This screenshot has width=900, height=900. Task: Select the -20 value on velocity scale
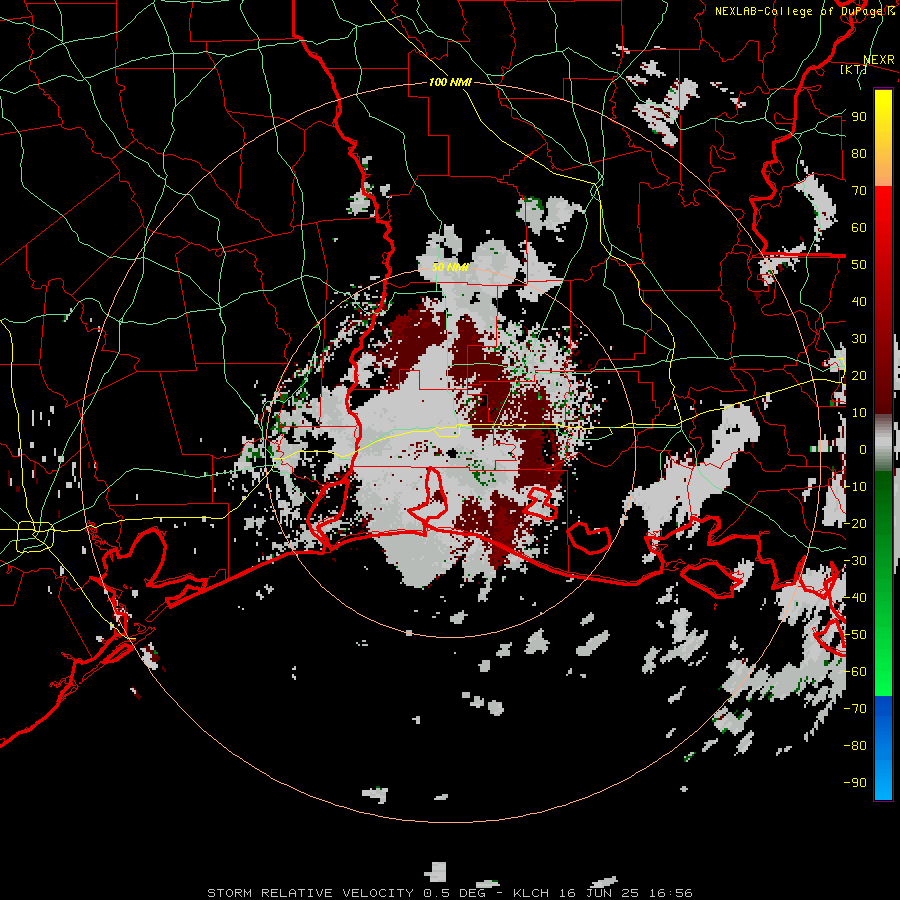[x=855, y=523]
